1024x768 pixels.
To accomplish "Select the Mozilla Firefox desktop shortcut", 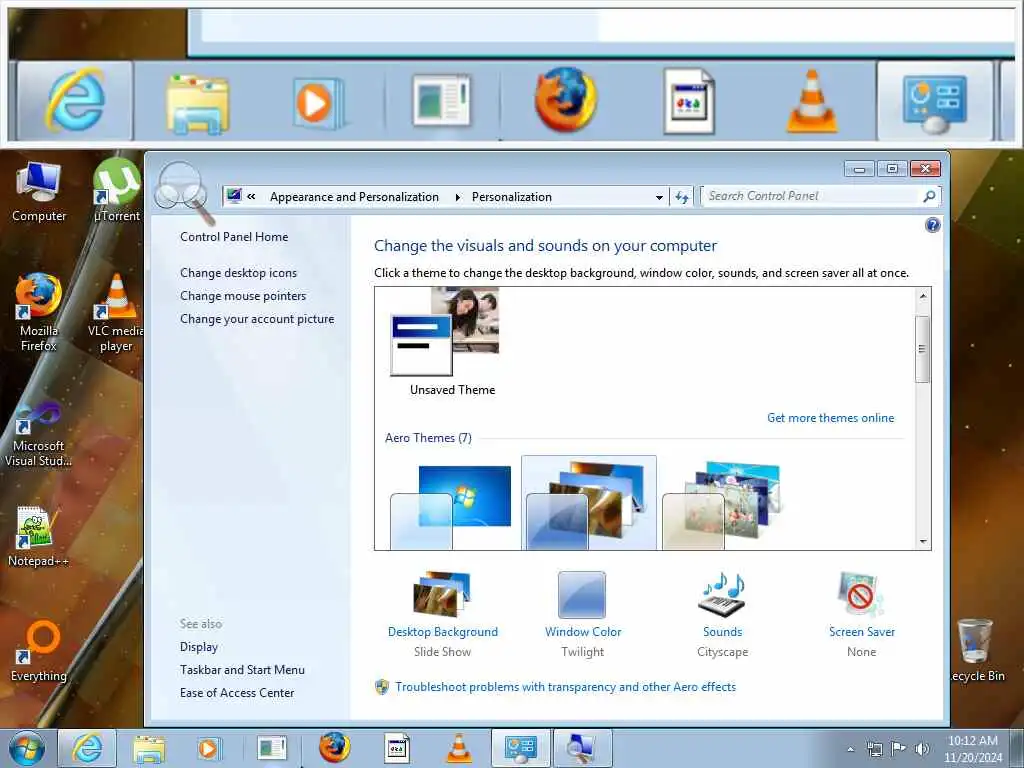I will click(39, 312).
